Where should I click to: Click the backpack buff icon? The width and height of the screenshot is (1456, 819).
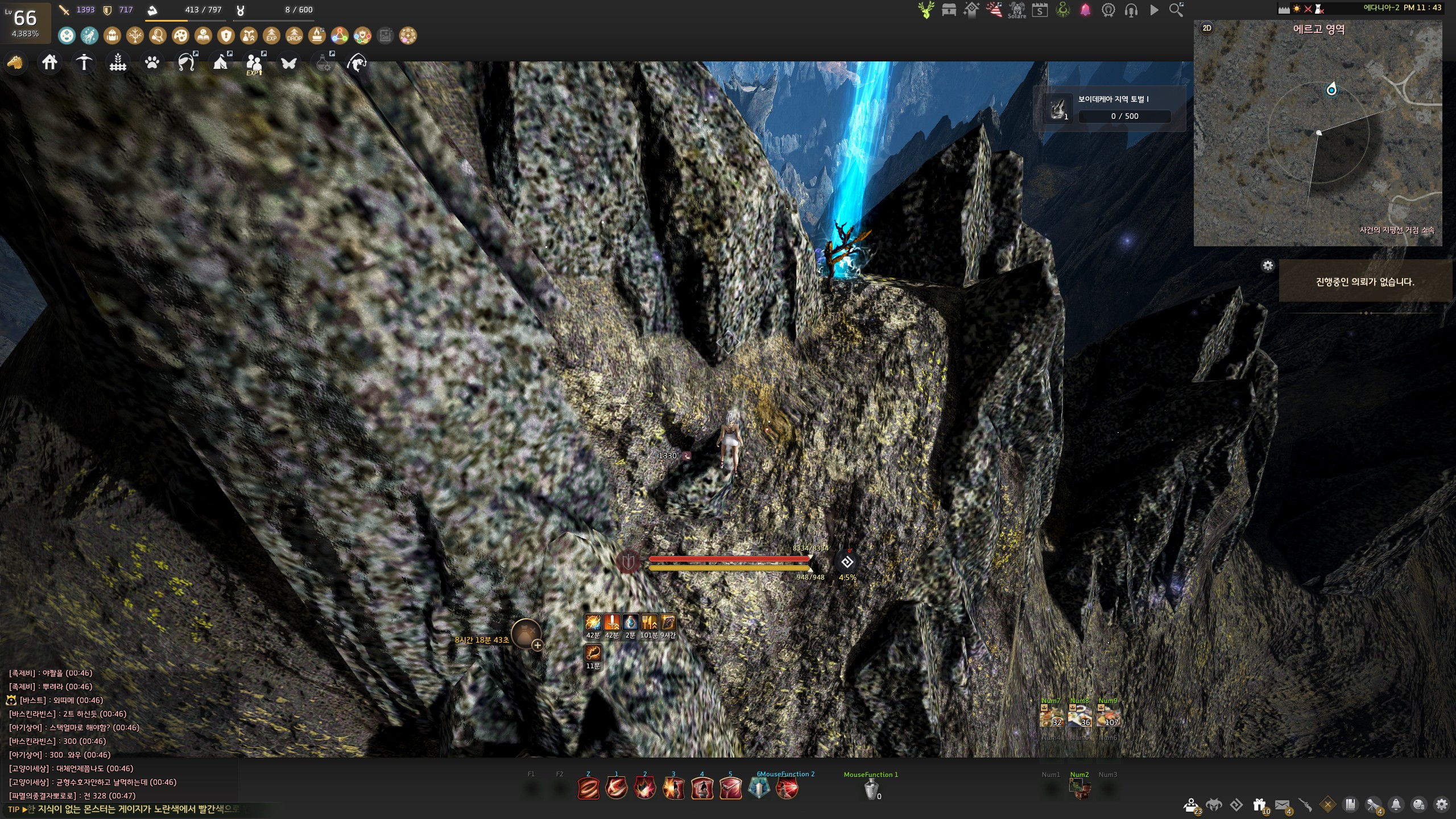(112, 36)
